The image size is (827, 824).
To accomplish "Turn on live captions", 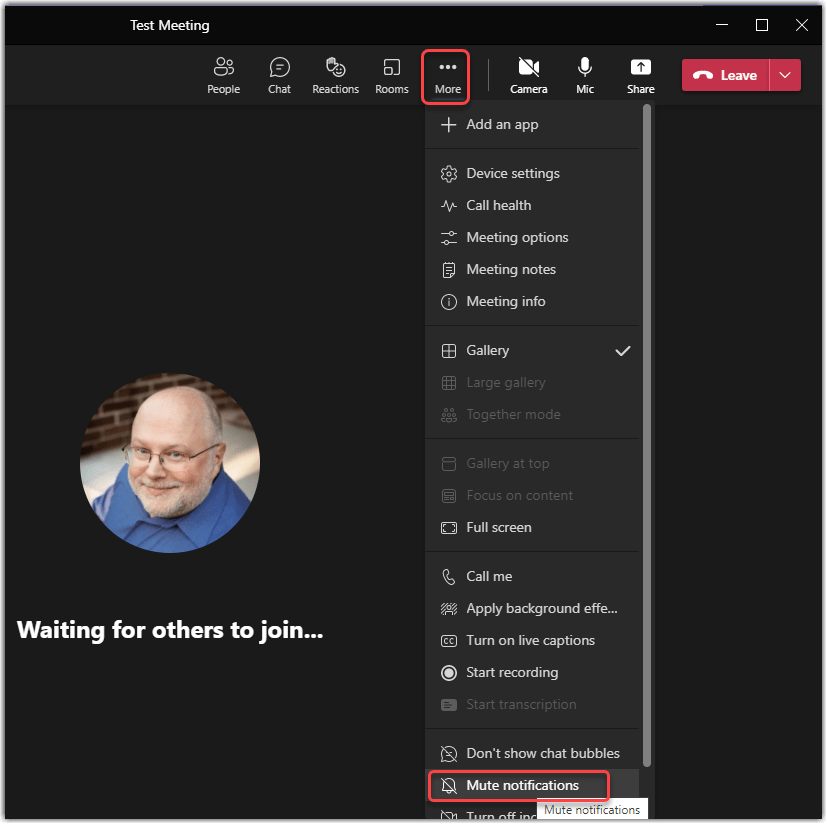I will pos(530,640).
